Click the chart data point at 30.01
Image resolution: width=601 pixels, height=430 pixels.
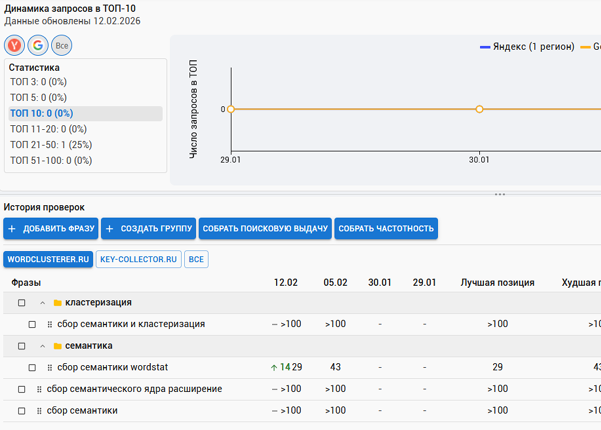click(x=479, y=109)
